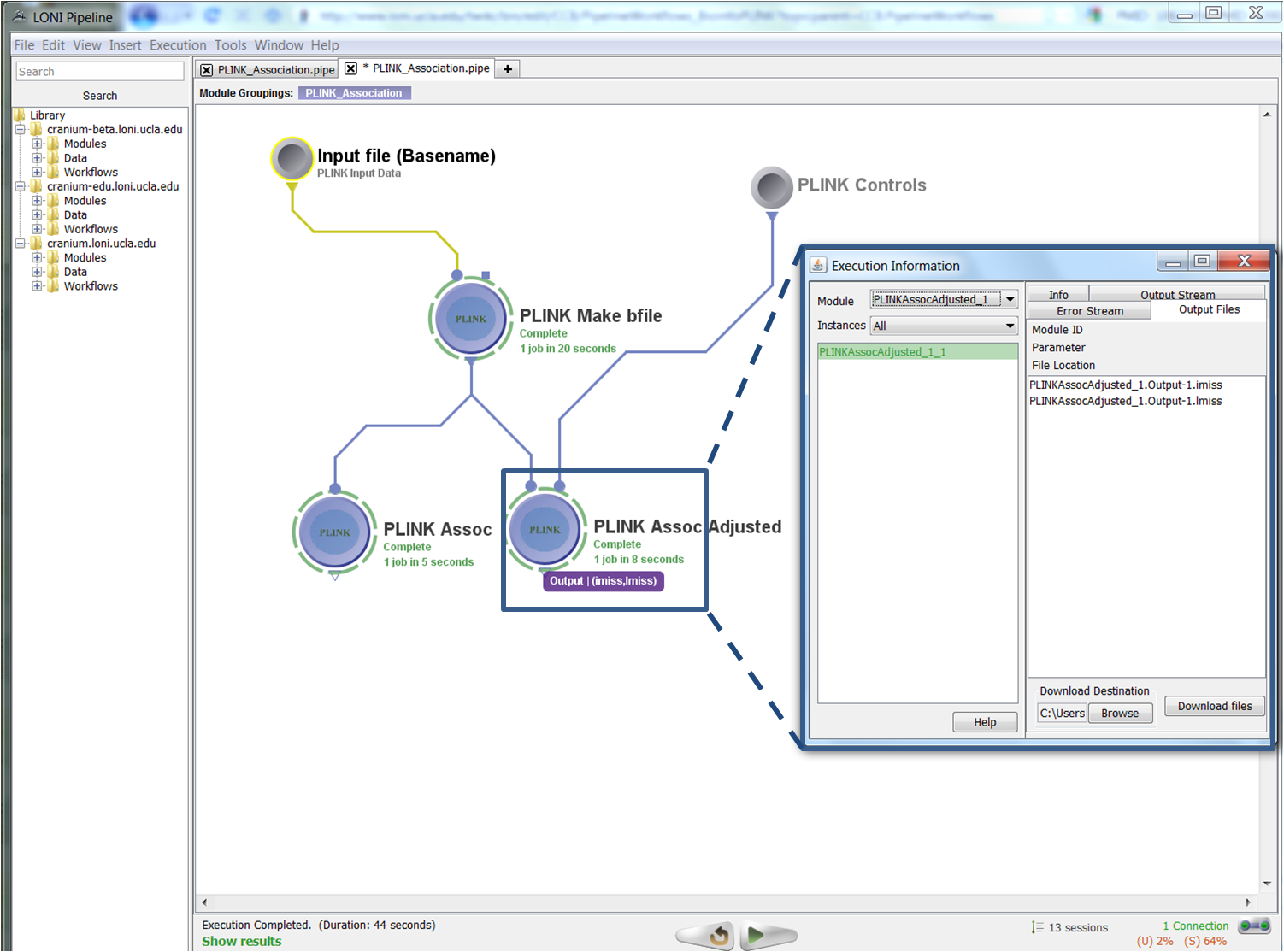This screenshot has width=1284, height=952.
Task: Click the 13 sessions status text
Action: coord(1078,927)
